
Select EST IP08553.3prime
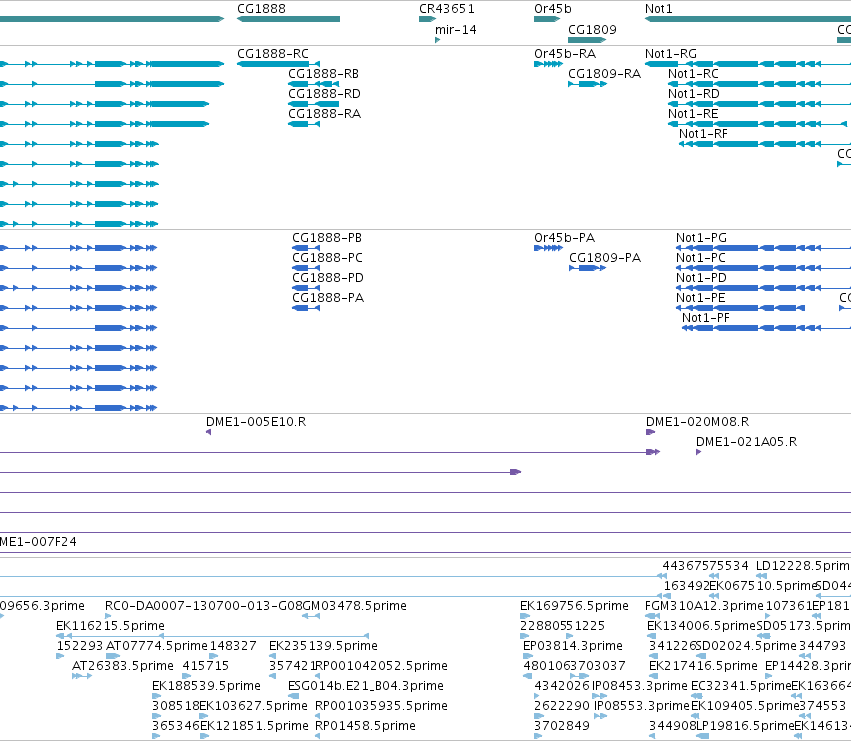coord(642,706)
